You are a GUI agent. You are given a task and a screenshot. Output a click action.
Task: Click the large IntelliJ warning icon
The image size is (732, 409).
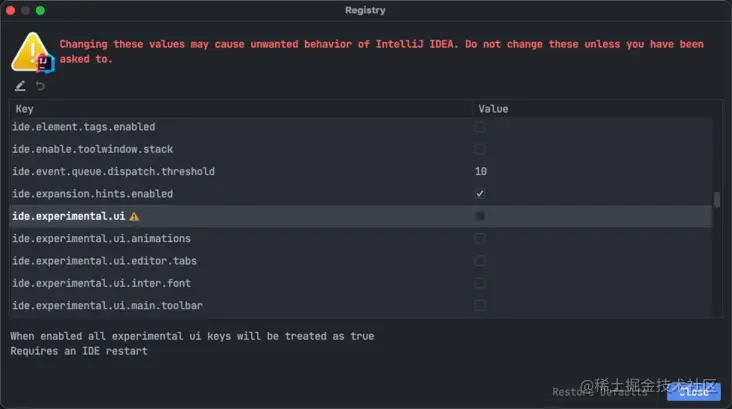[x=31, y=51]
